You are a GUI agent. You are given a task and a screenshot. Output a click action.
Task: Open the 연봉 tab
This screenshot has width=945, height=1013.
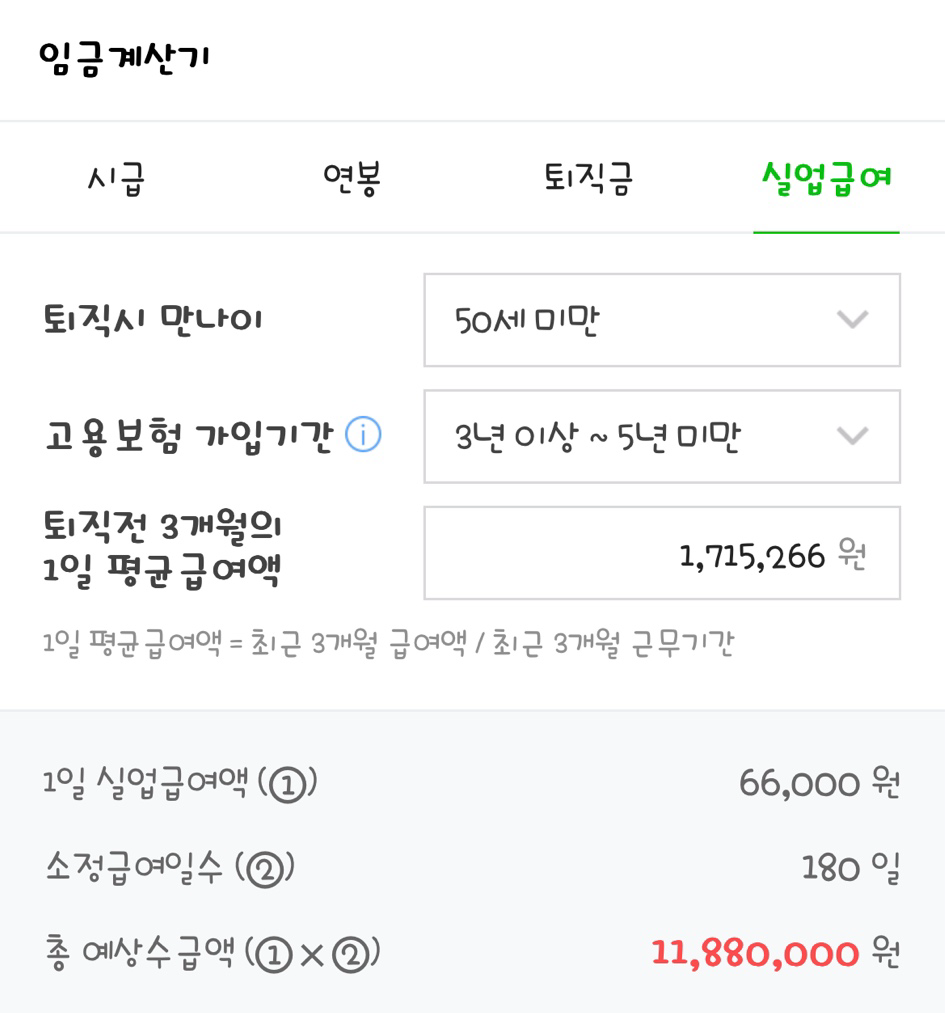[x=352, y=179]
